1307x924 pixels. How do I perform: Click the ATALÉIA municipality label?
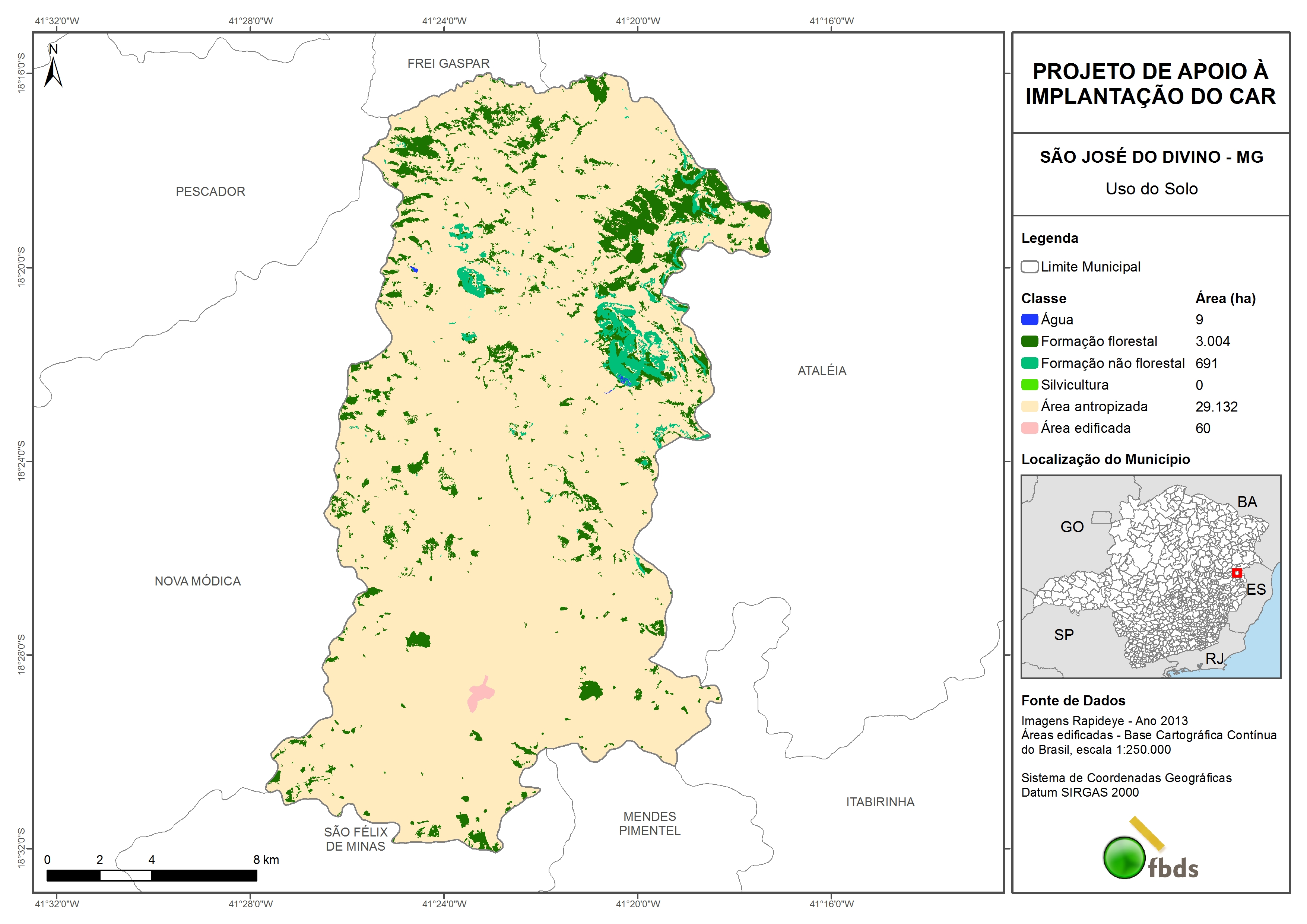821,371
